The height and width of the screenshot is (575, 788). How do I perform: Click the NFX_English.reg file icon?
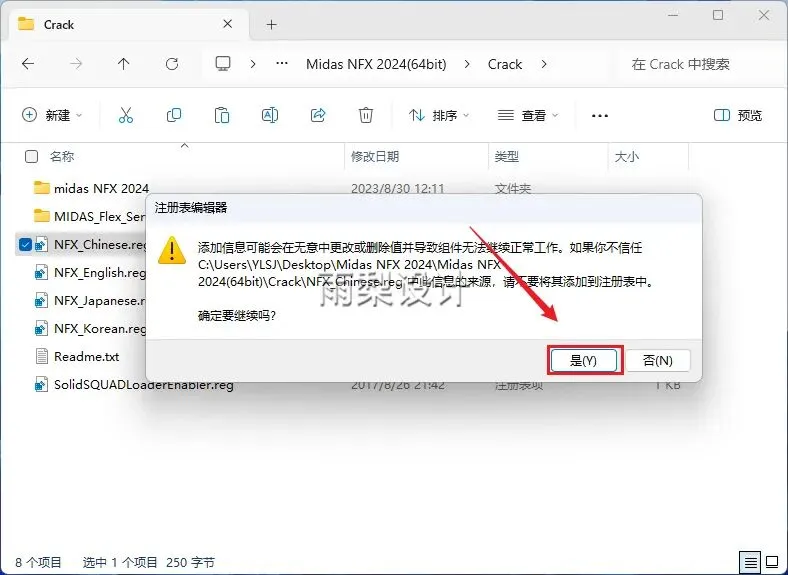pyautogui.click(x=41, y=272)
